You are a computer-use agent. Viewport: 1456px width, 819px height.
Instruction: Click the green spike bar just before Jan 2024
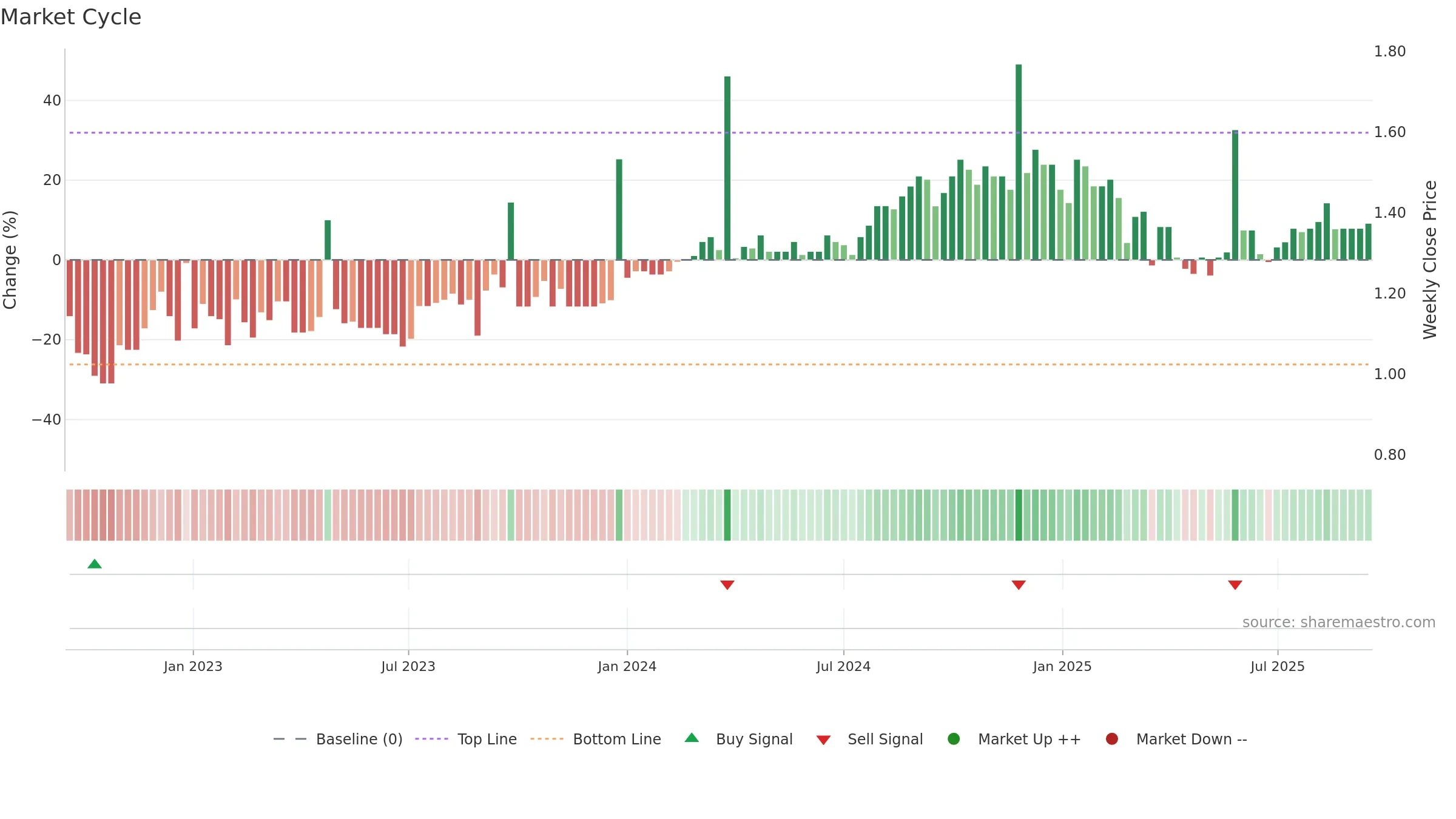click(x=619, y=209)
